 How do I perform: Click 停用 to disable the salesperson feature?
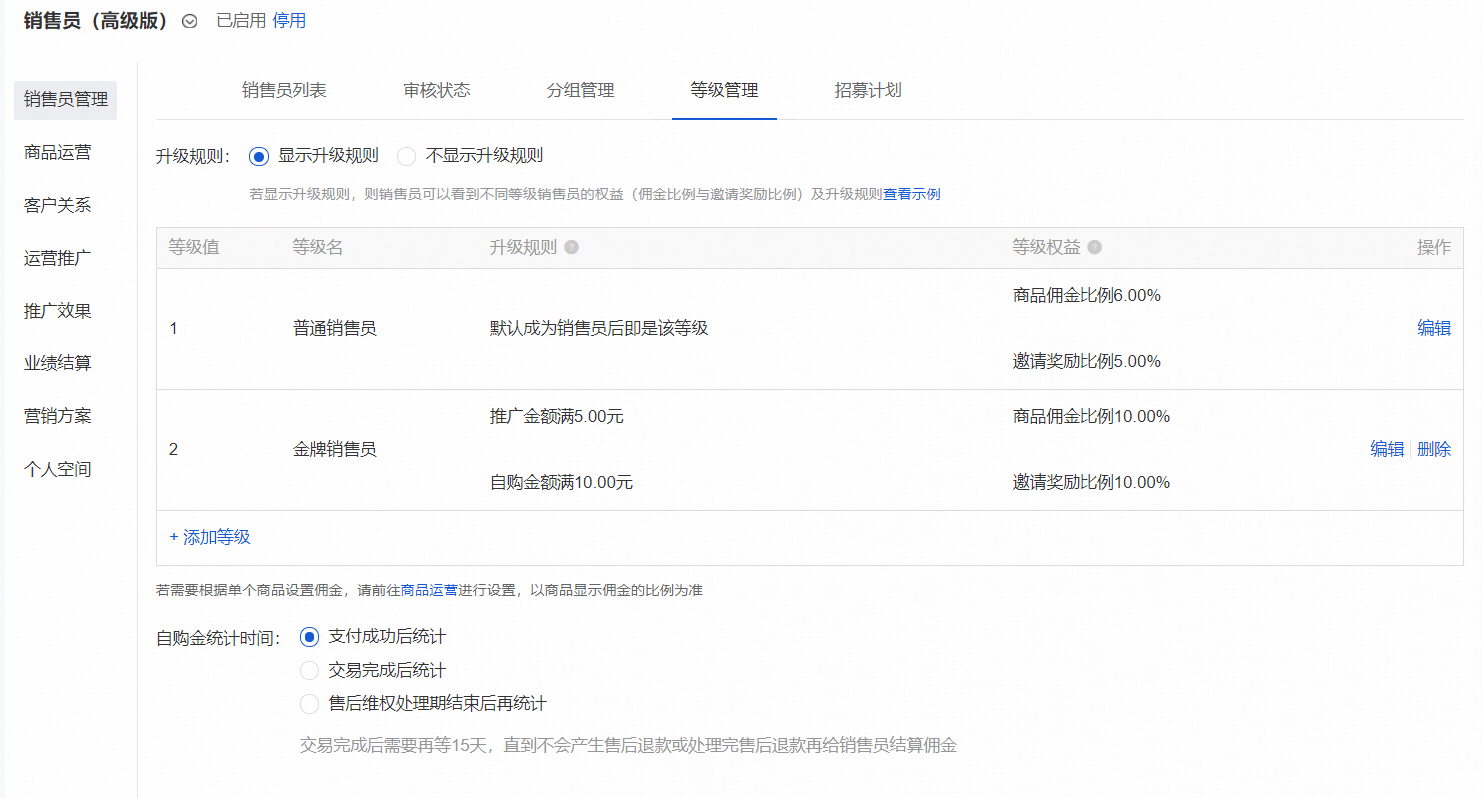[x=289, y=21]
